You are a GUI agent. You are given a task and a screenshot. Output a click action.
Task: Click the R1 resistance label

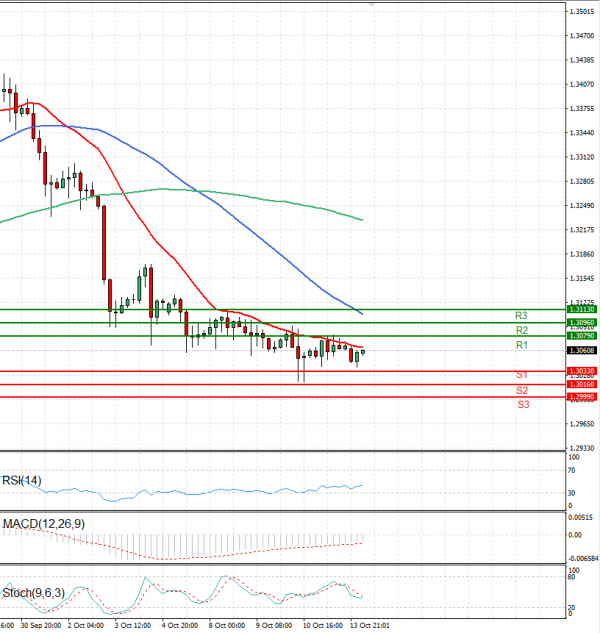click(522, 345)
